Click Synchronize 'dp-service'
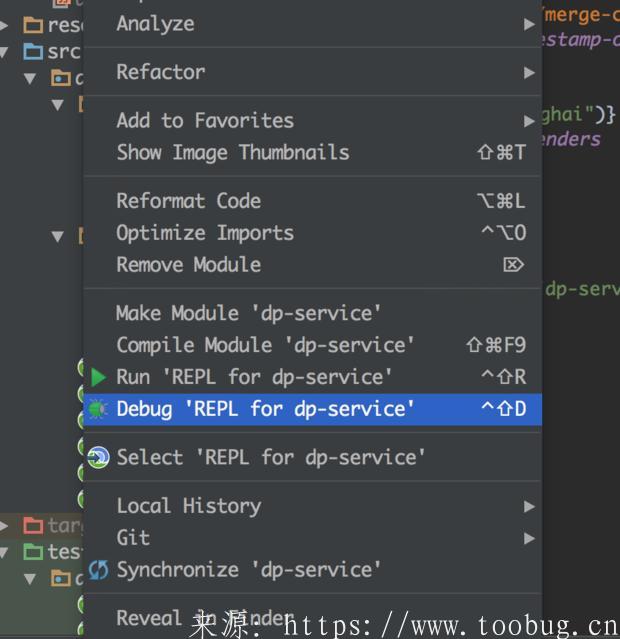Viewport: 620px width, 639px height. pyautogui.click(x=313, y=570)
